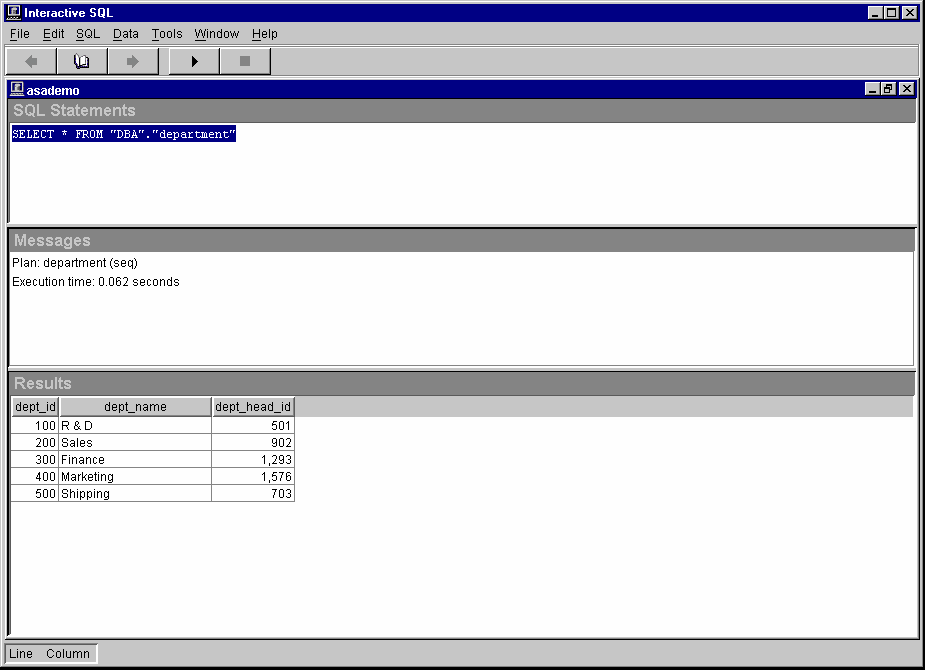Select the dept_id column header
The image size is (925, 670).
(35, 407)
